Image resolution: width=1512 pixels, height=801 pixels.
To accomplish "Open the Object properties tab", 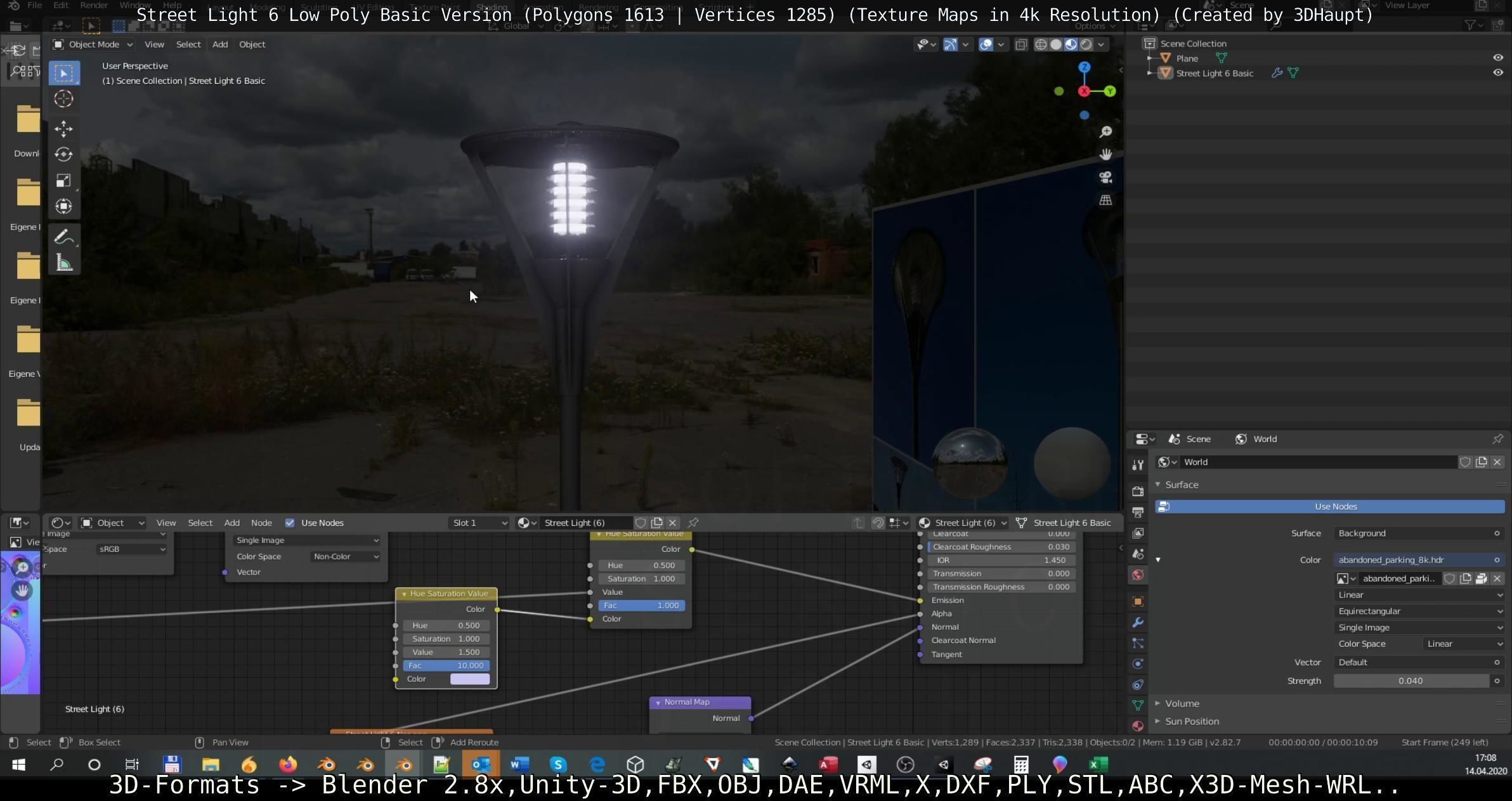I will (1138, 601).
